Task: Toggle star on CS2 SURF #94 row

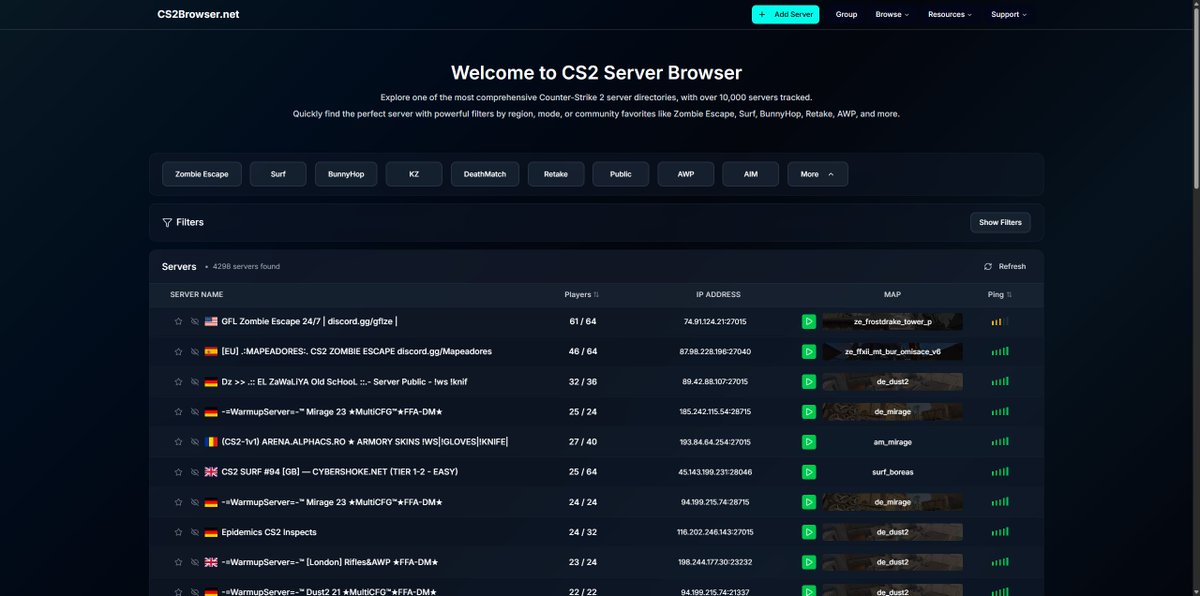Action: coord(178,472)
